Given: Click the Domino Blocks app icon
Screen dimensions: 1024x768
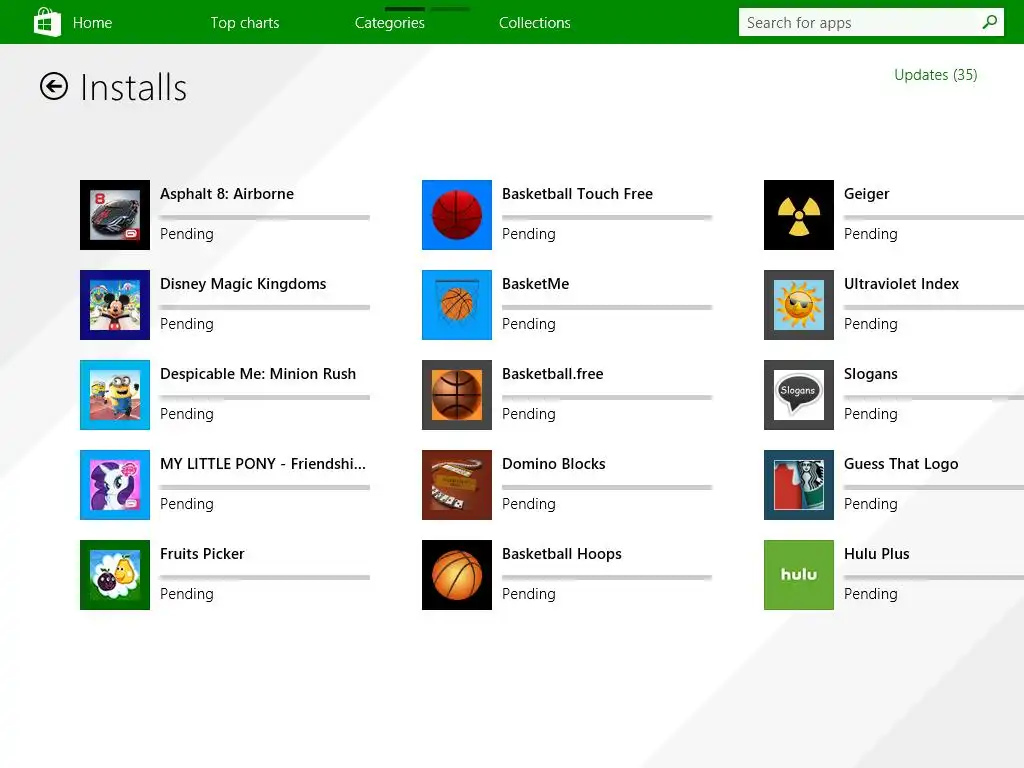Looking at the screenshot, I should point(456,485).
